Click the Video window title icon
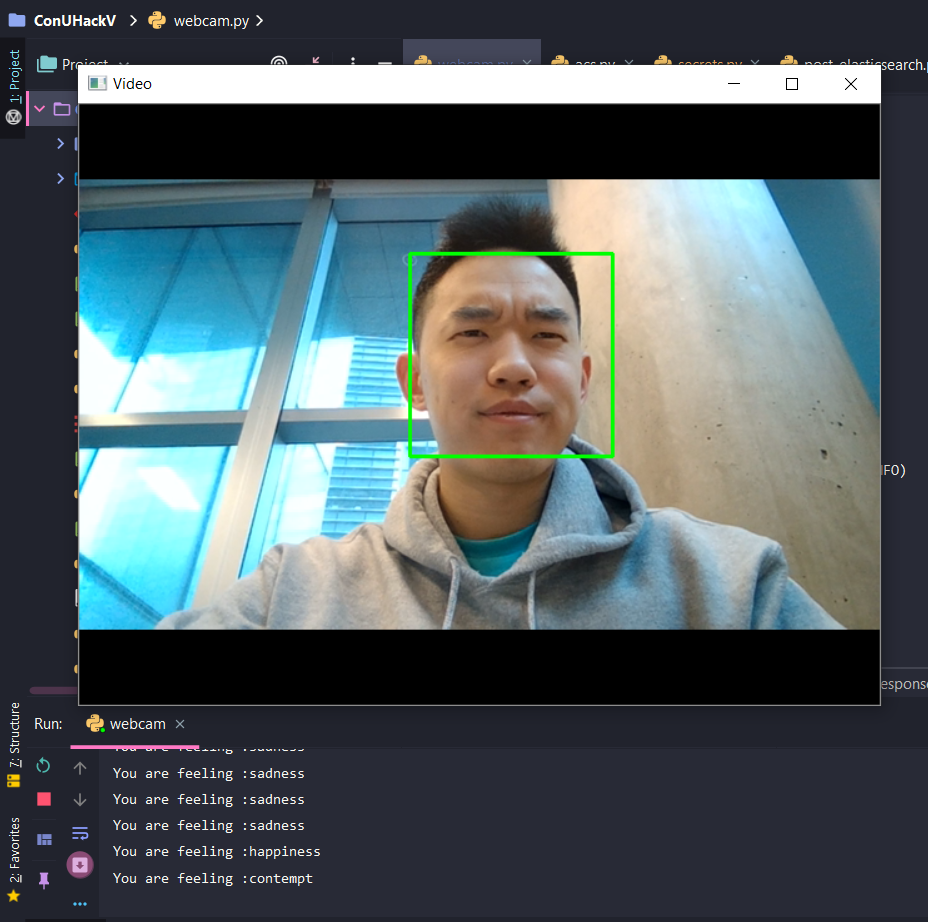Screen dimensions: 928x922 (x=97, y=83)
